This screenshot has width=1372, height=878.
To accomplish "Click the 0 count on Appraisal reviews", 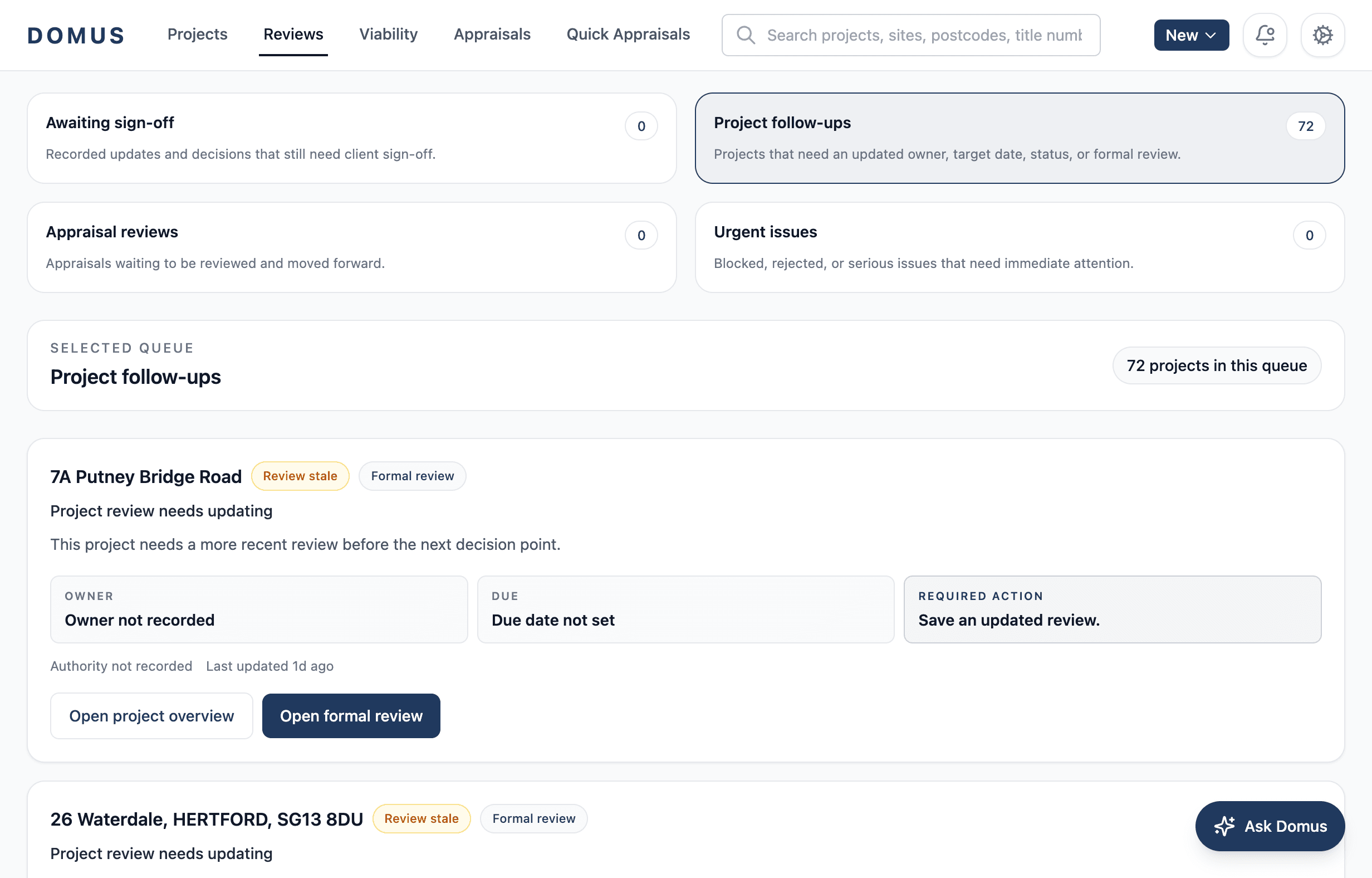I will (641, 235).
